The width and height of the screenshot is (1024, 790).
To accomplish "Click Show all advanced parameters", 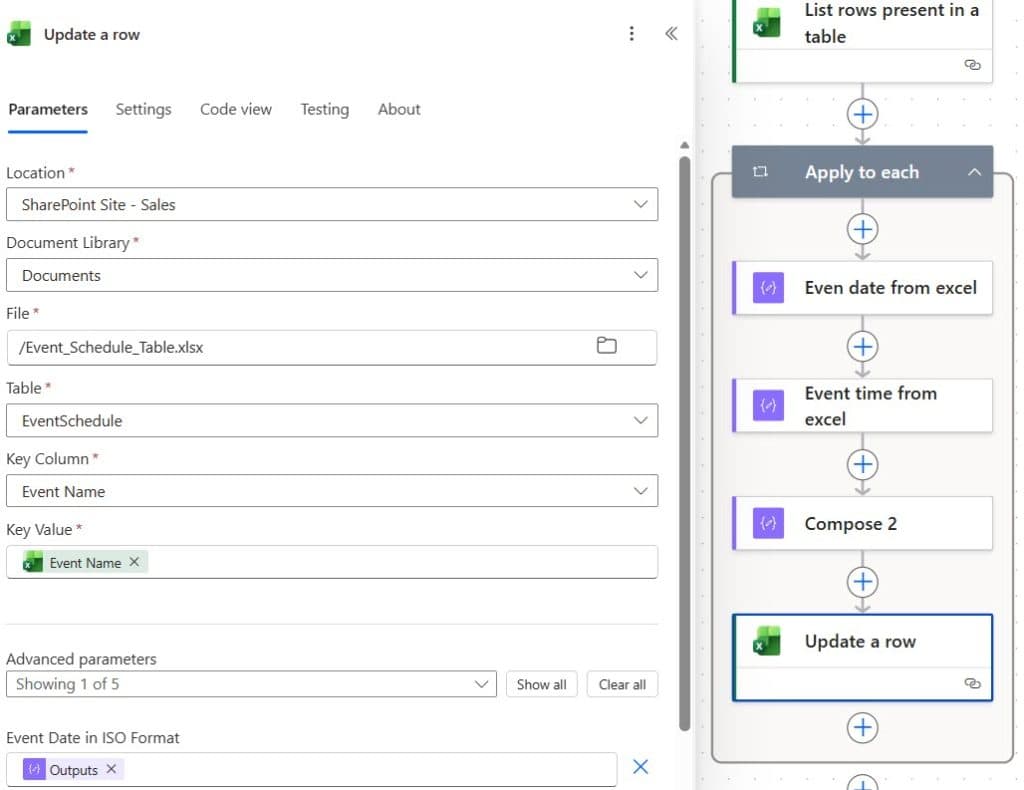I will (x=541, y=684).
